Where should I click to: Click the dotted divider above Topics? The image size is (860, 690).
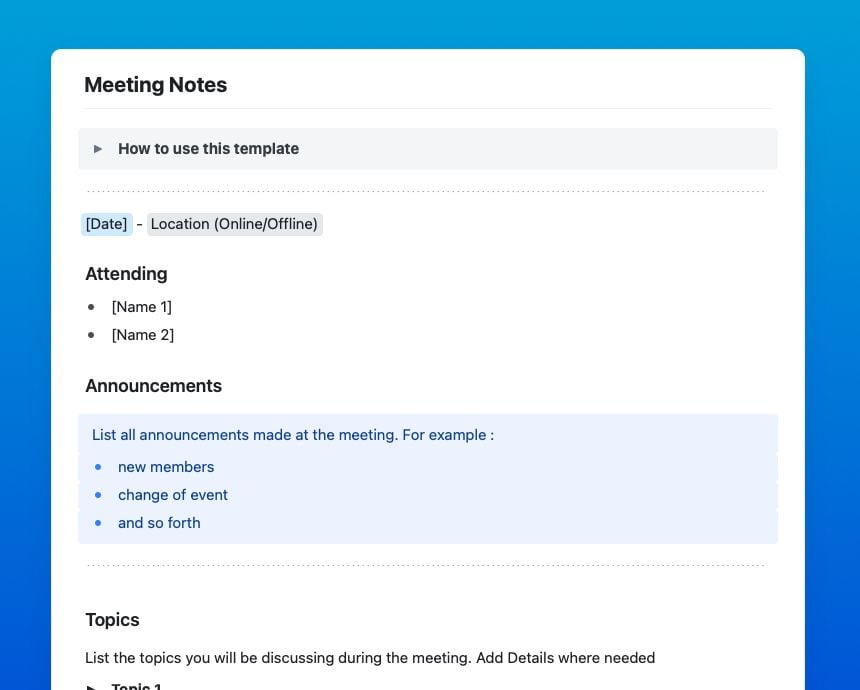point(428,562)
